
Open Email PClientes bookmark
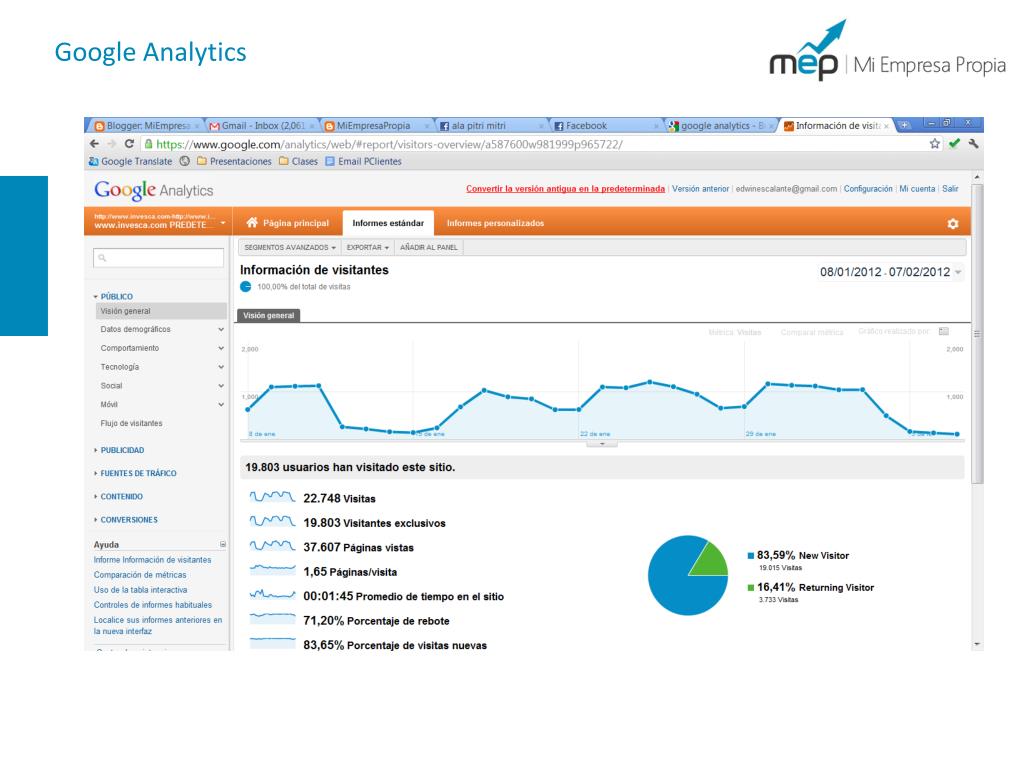click(363, 161)
